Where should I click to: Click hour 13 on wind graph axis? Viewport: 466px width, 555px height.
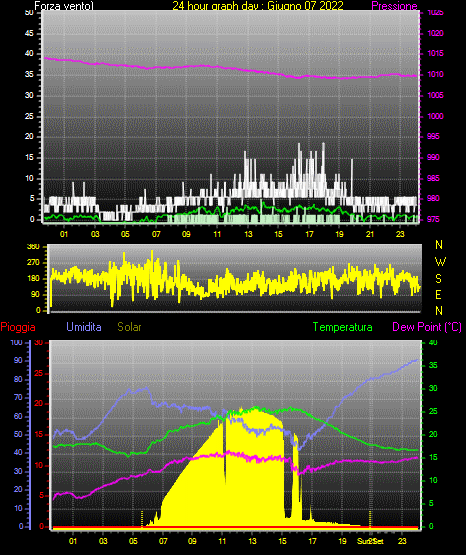coord(248,234)
